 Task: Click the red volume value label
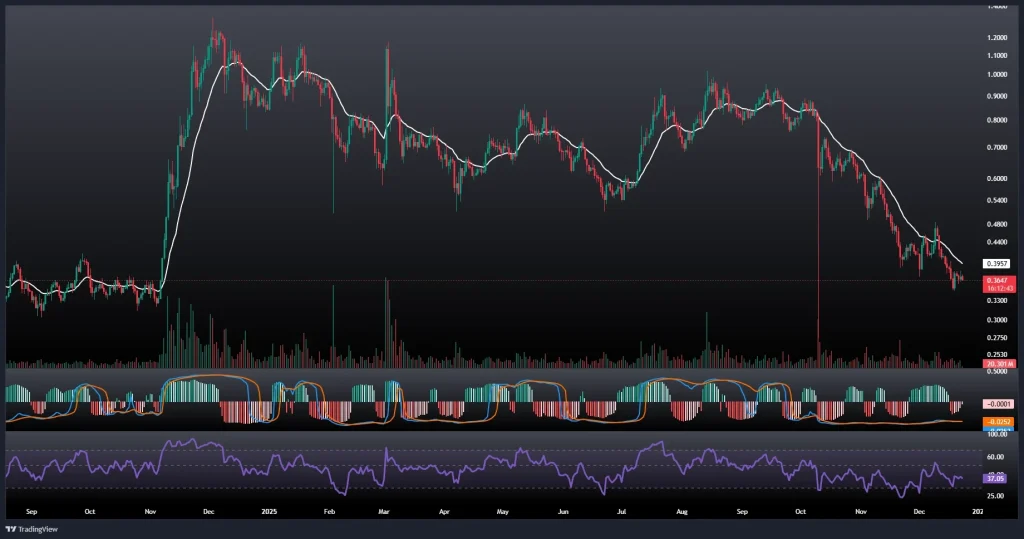pos(994,364)
